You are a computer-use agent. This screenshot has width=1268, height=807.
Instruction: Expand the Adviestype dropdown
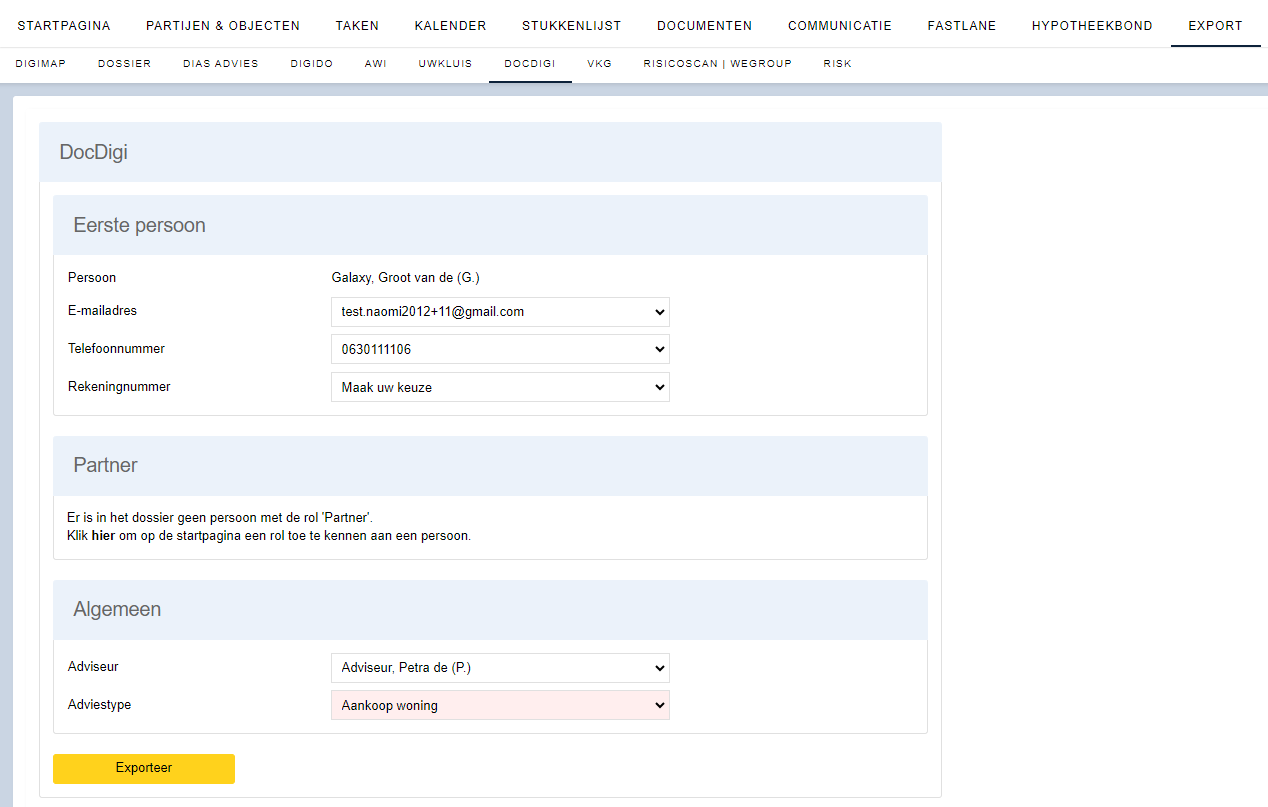[500, 705]
